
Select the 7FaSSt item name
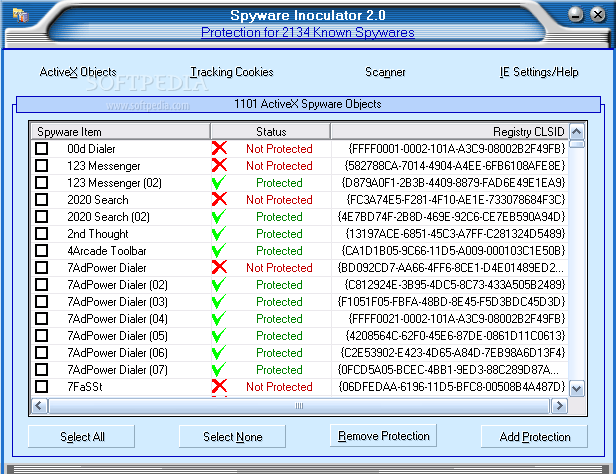[84, 386]
